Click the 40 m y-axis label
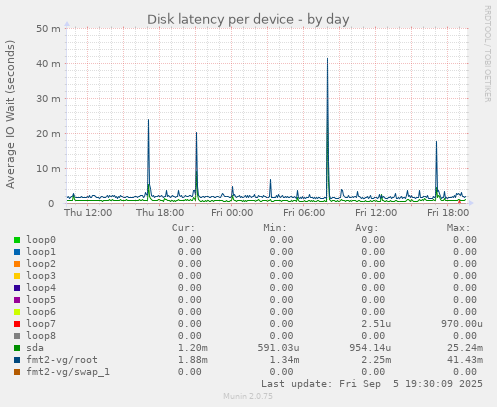 48,64
